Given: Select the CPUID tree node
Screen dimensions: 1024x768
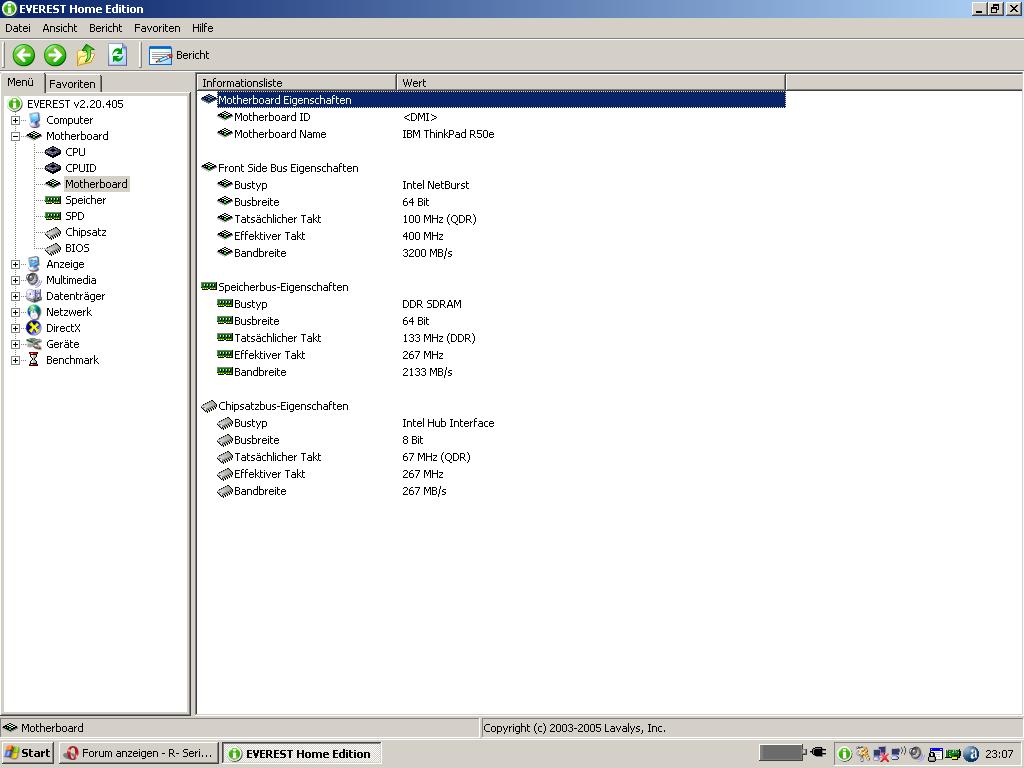Looking at the screenshot, I should point(80,168).
